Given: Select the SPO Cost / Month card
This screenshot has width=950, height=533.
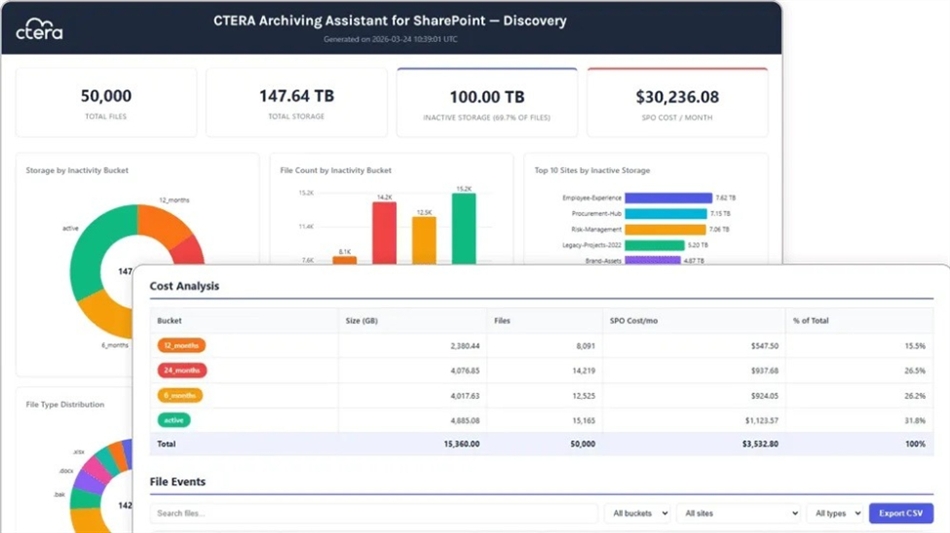Looking at the screenshot, I should coord(677,102).
